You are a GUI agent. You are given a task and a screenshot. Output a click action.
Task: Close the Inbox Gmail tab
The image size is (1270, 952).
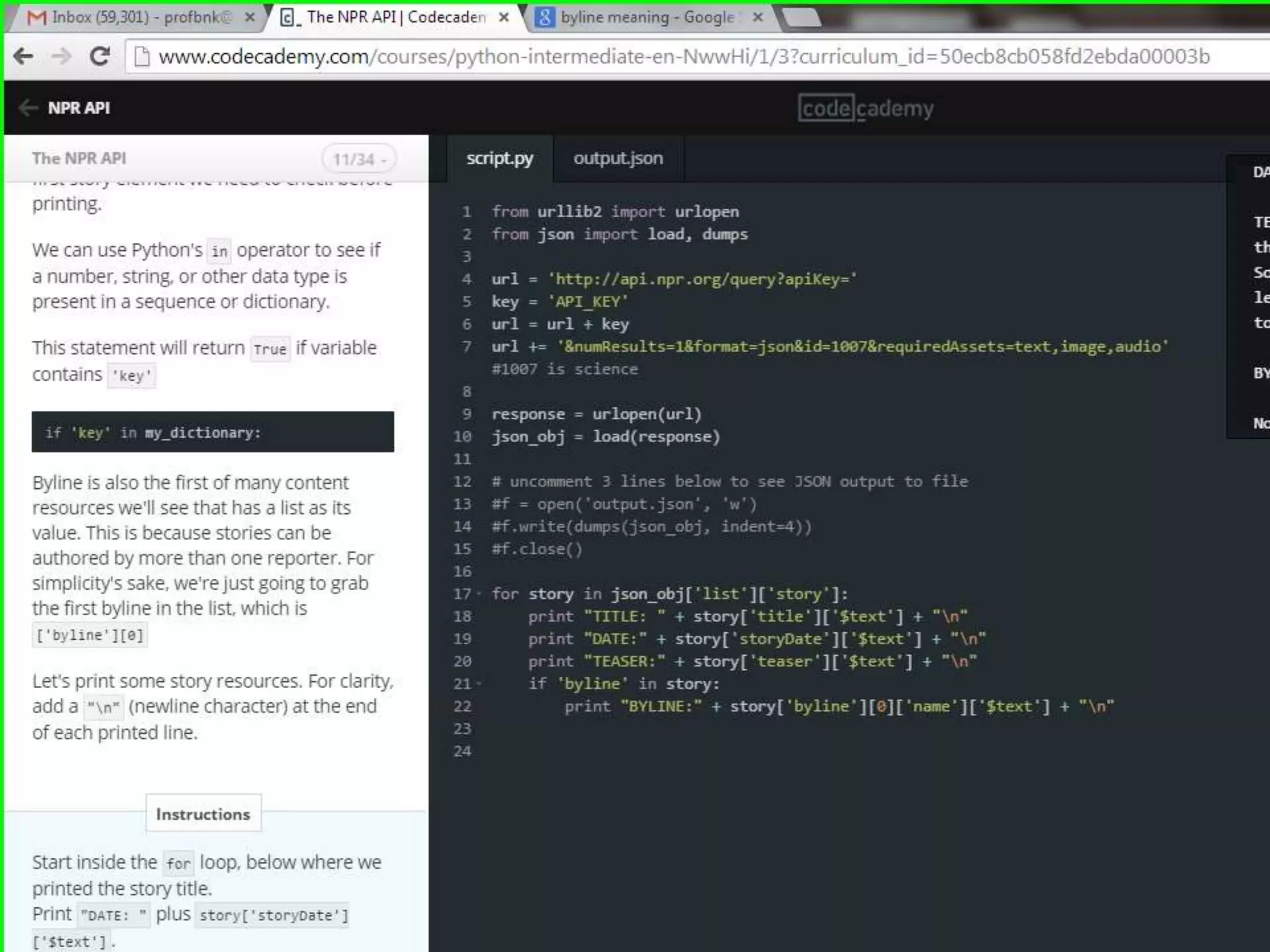pyautogui.click(x=249, y=17)
